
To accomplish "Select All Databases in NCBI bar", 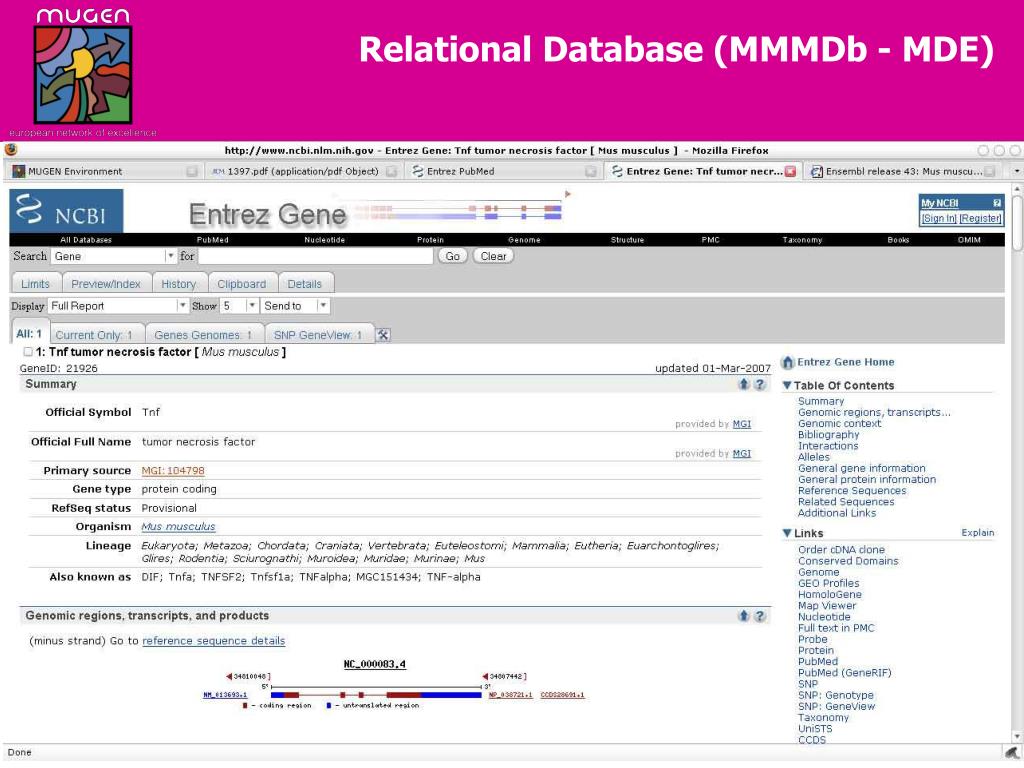I will [86, 240].
